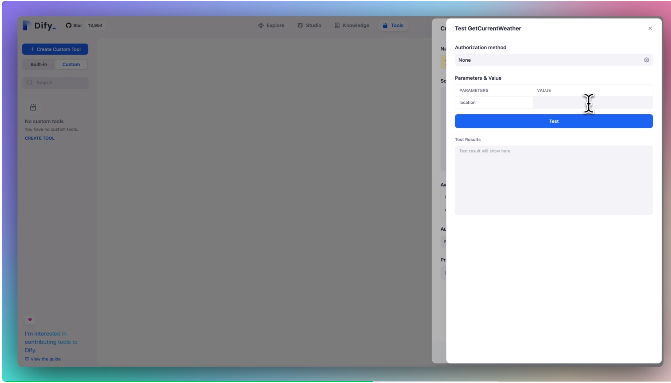Switch to the Built-in tab
Viewport: 671px width, 383px height.
click(39, 64)
